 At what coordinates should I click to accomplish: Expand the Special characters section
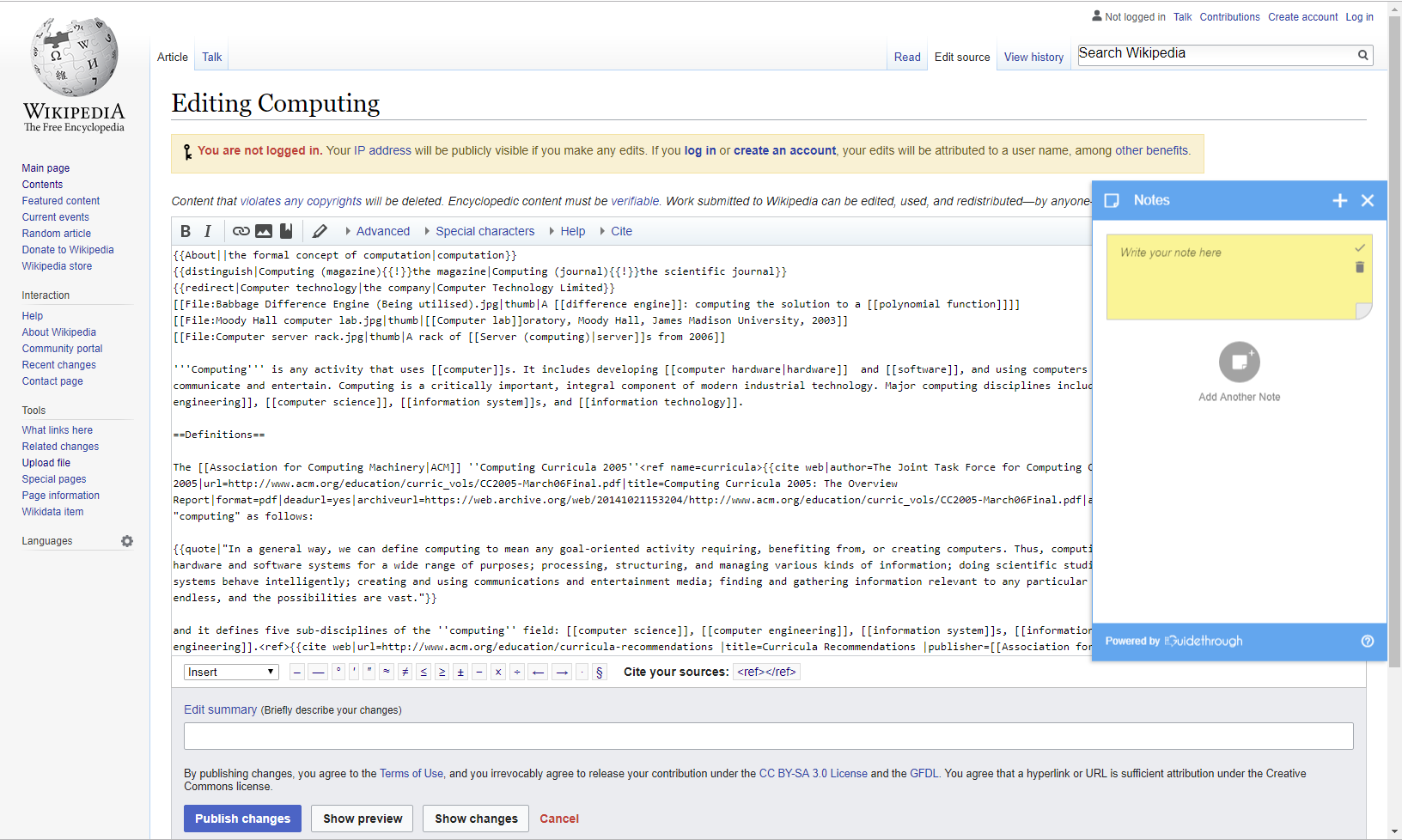tap(479, 231)
